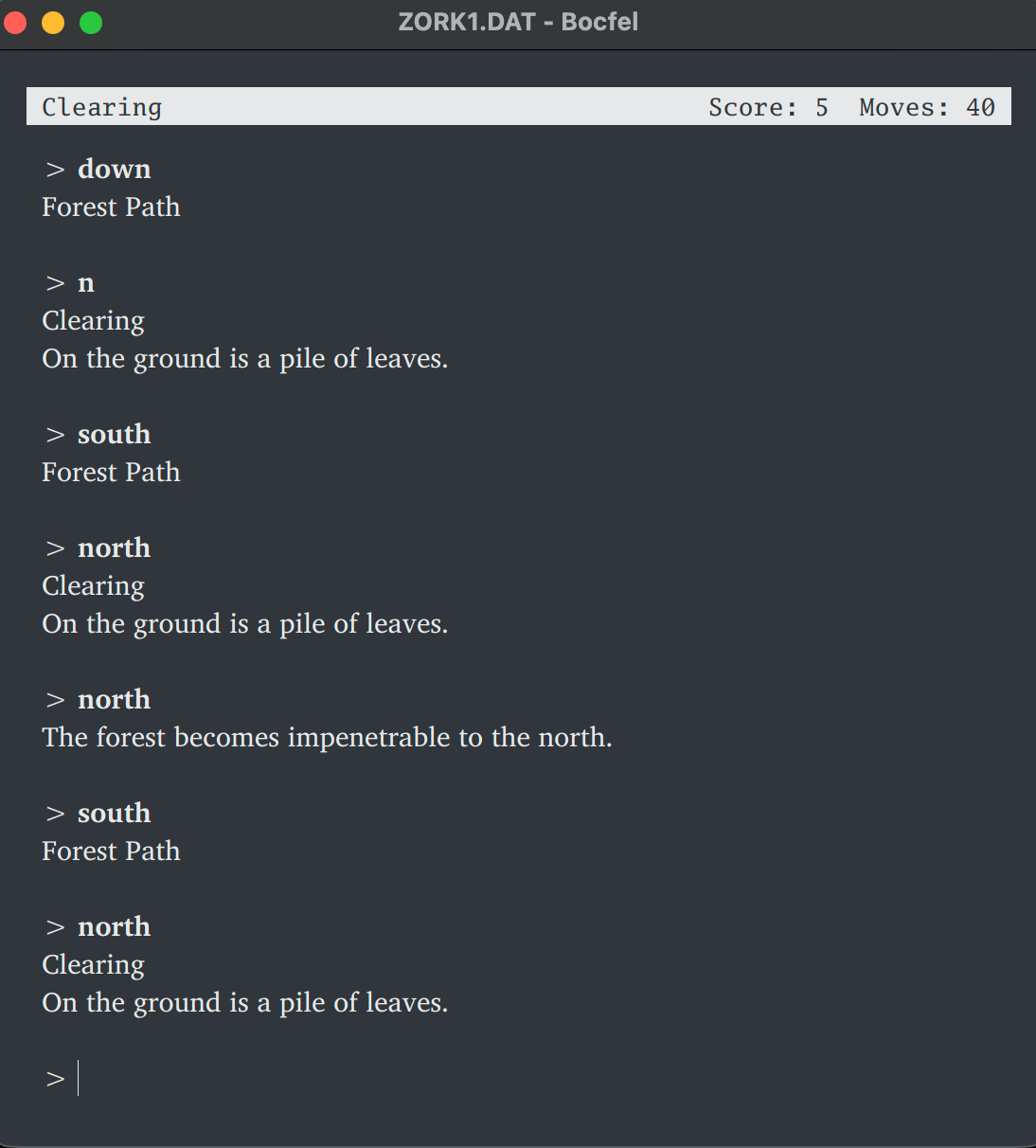Minimize the window with the yellow button
Viewport: 1036px width, 1148px height.
point(53,22)
